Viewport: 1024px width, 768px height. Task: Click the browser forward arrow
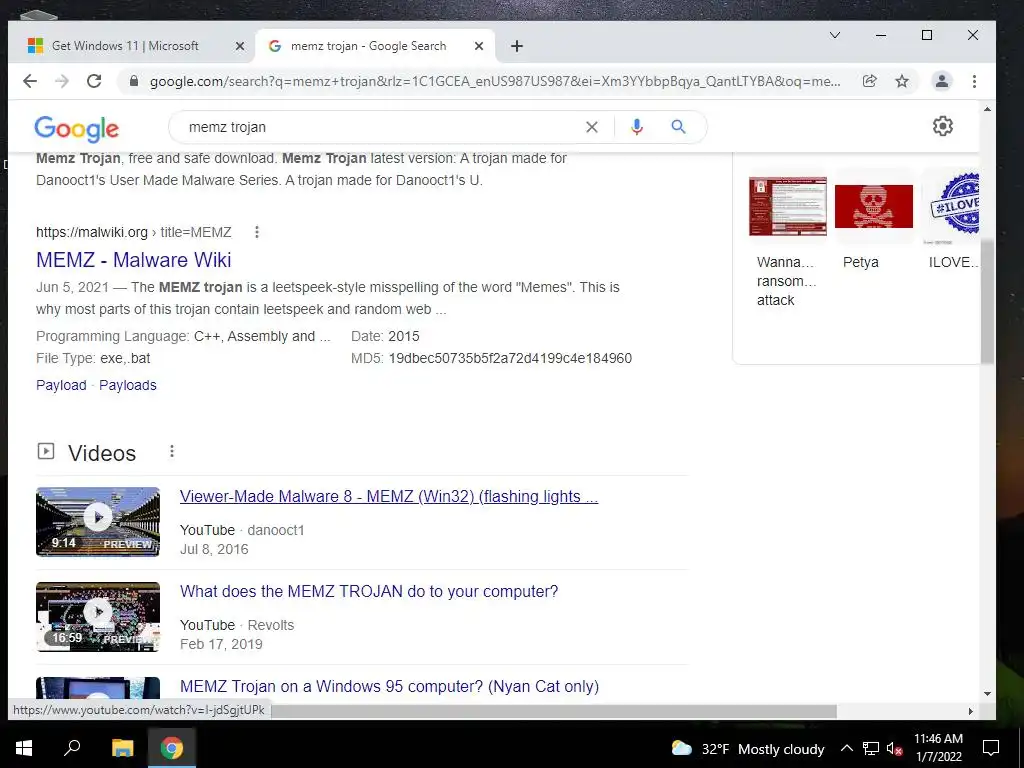(x=62, y=81)
